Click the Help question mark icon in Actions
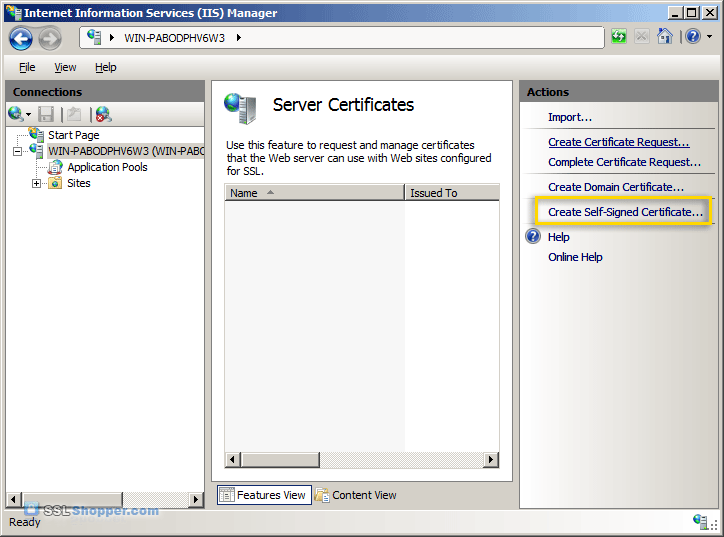 (x=533, y=236)
